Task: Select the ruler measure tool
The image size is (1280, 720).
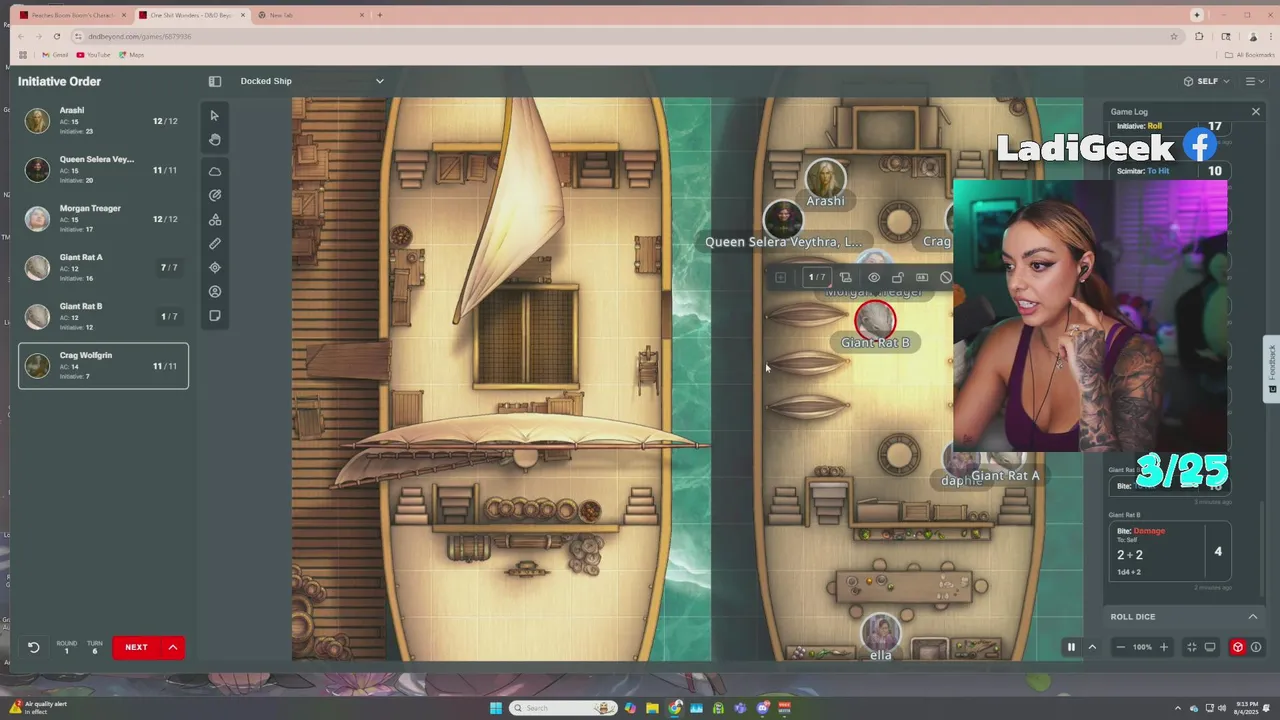Action: point(215,244)
